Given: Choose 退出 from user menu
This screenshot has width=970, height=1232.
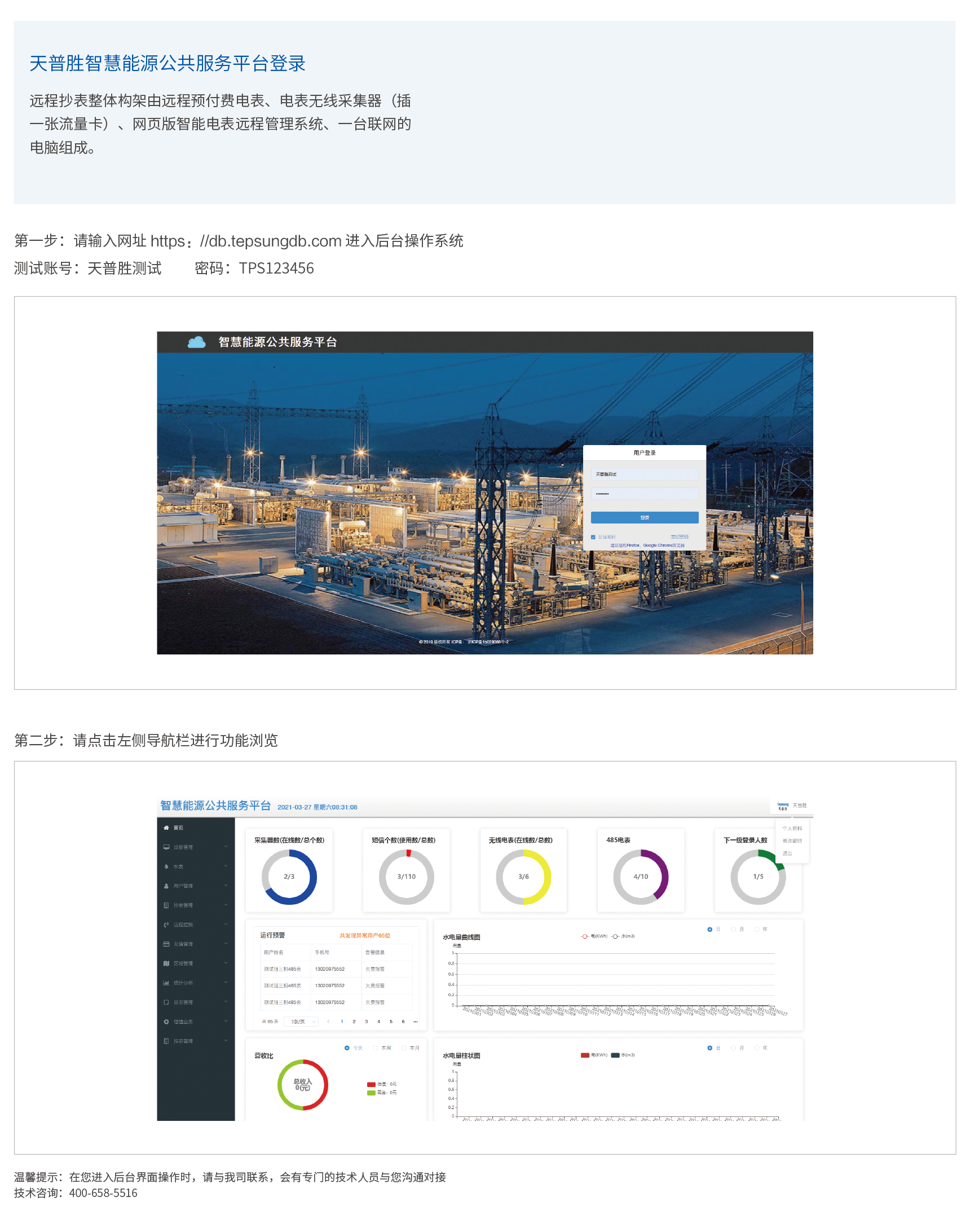Looking at the screenshot, I should 787,853.
